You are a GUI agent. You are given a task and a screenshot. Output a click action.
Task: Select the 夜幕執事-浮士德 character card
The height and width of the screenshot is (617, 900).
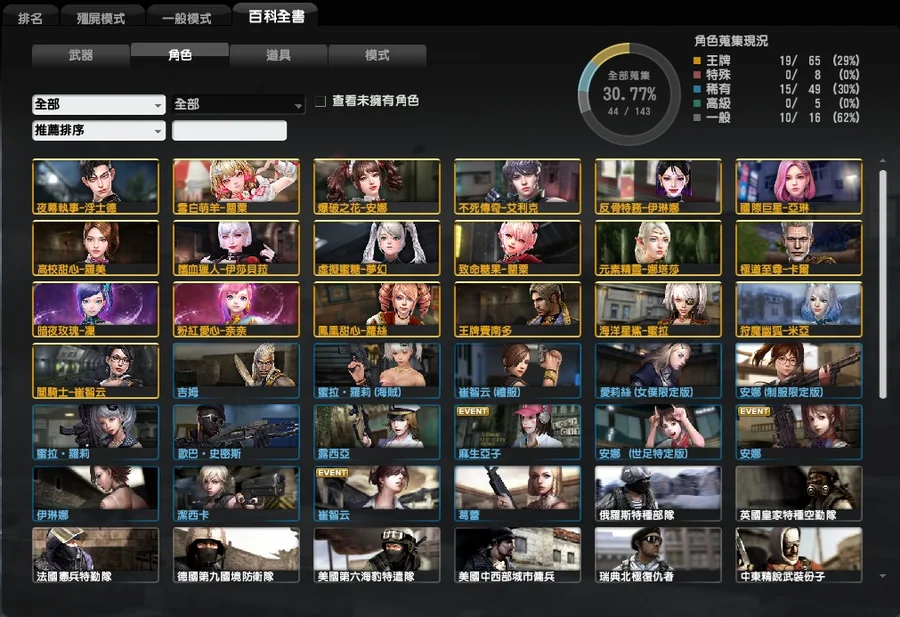95,187
